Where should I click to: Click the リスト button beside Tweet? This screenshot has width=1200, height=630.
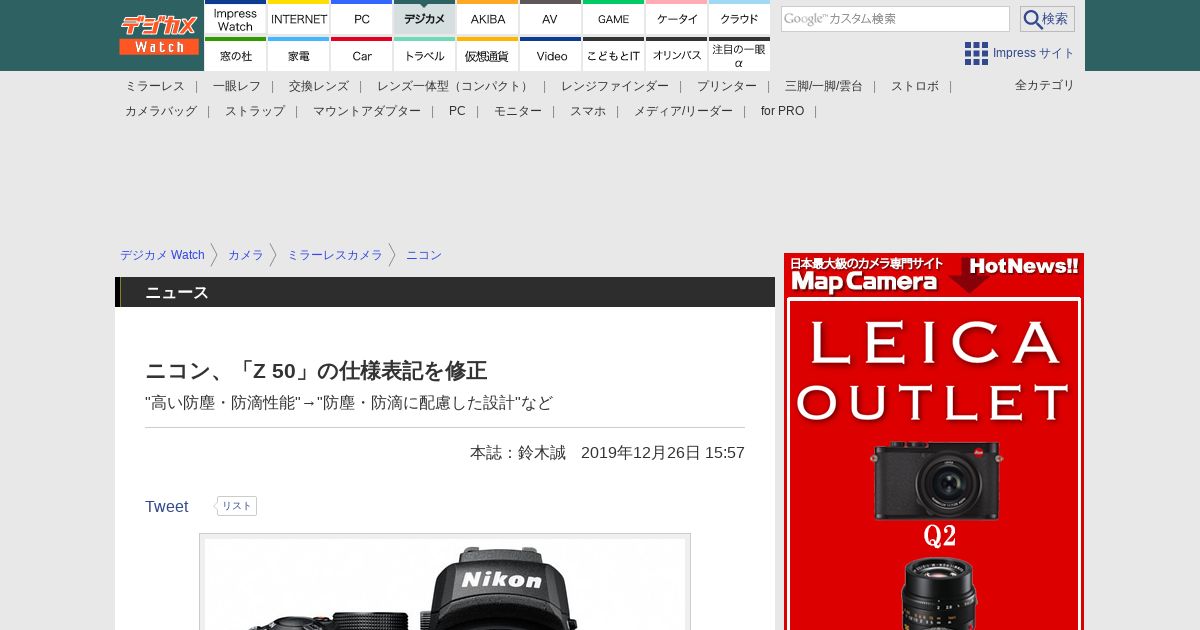click(237, 506)
